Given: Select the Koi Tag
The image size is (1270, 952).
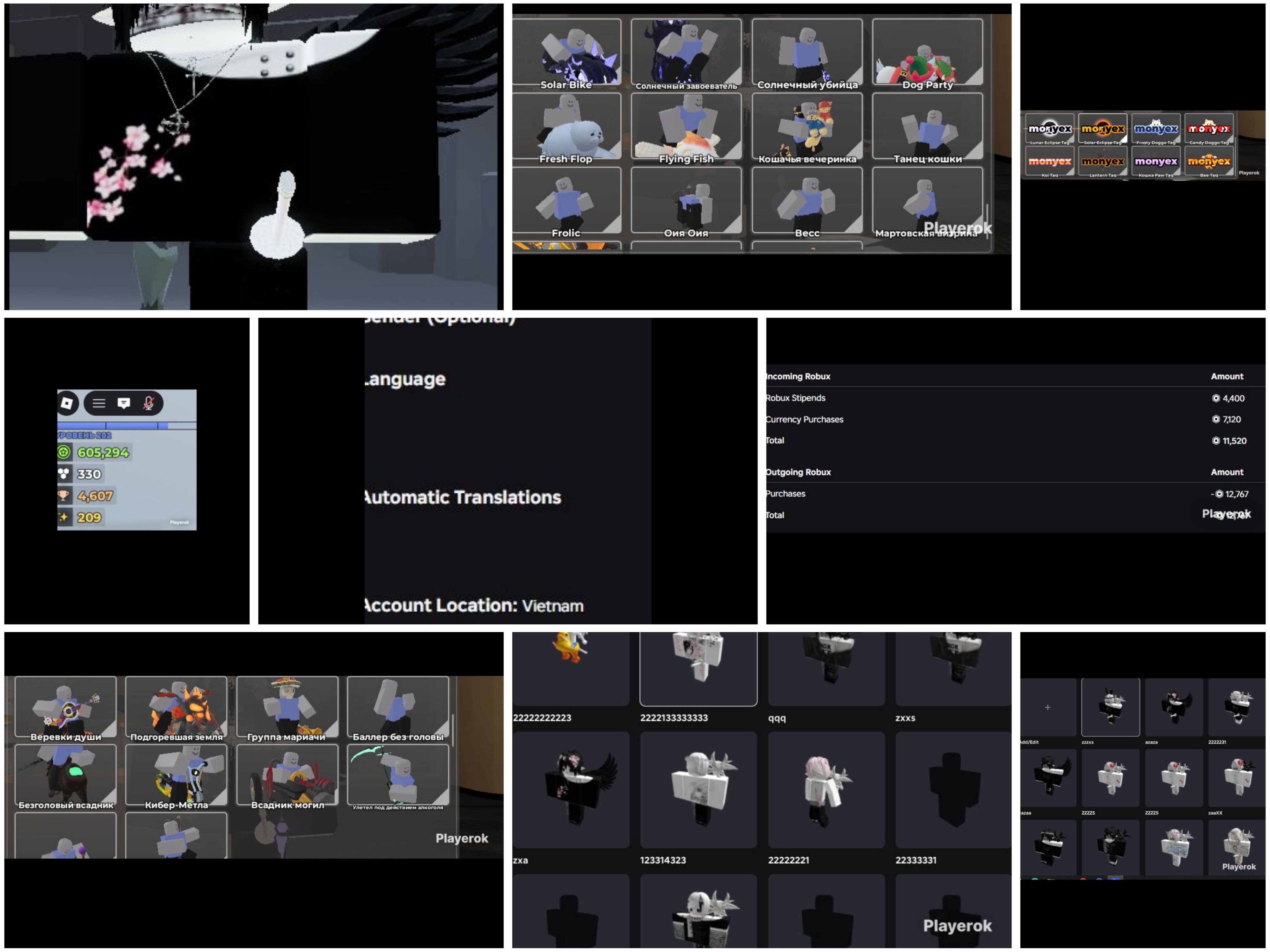Looking at the screenshot, I should (1050, 162).
